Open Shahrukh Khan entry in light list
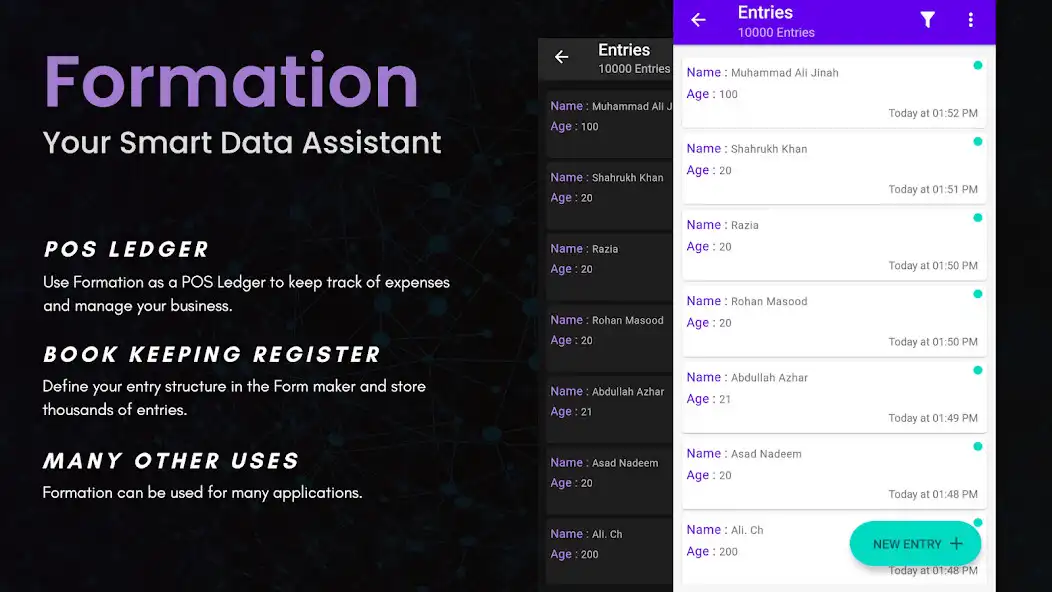Screen dimensions: 1052x592 coord(834,168)
